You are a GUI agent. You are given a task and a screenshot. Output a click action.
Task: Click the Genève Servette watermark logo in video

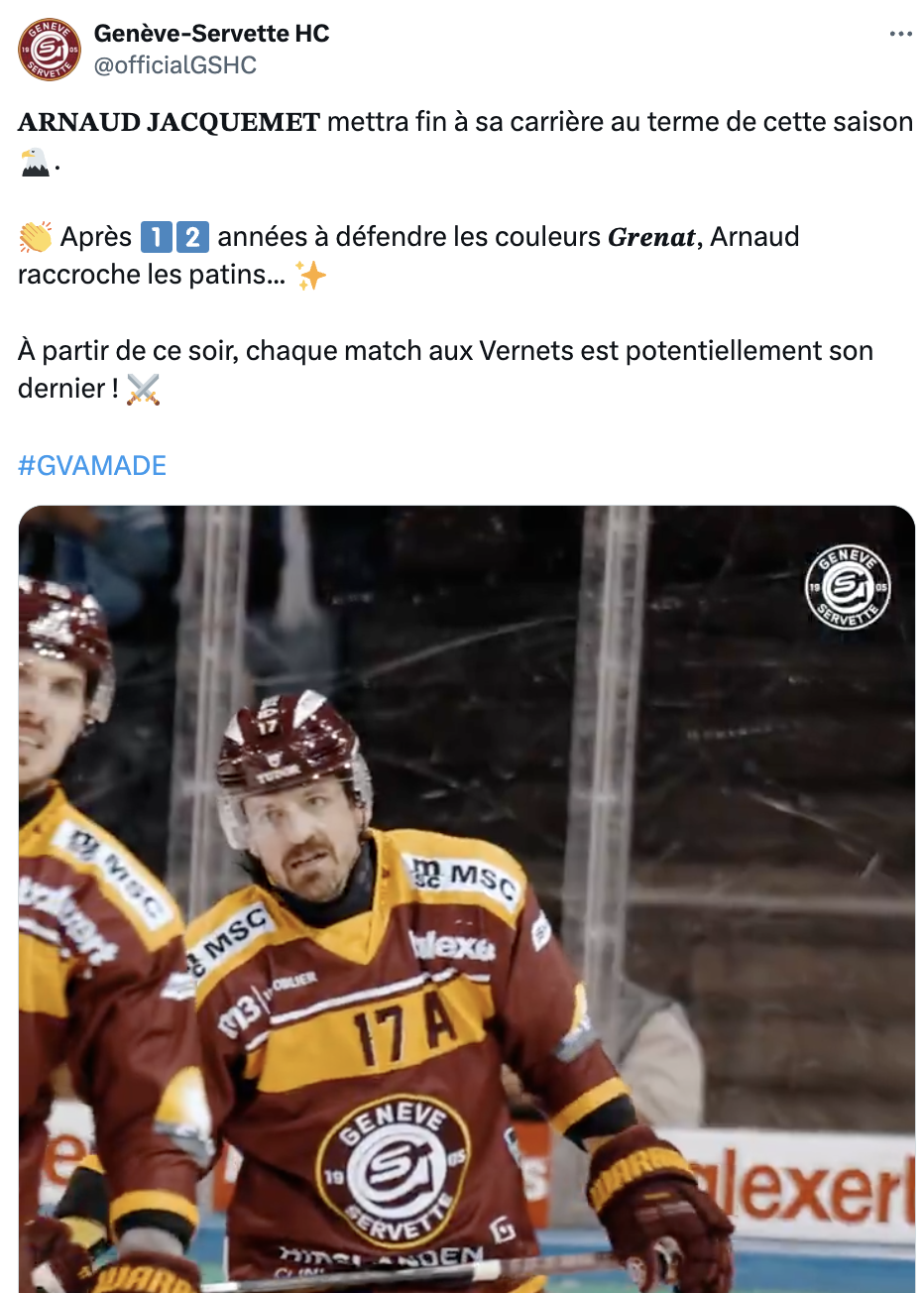(x=848, y=586)
